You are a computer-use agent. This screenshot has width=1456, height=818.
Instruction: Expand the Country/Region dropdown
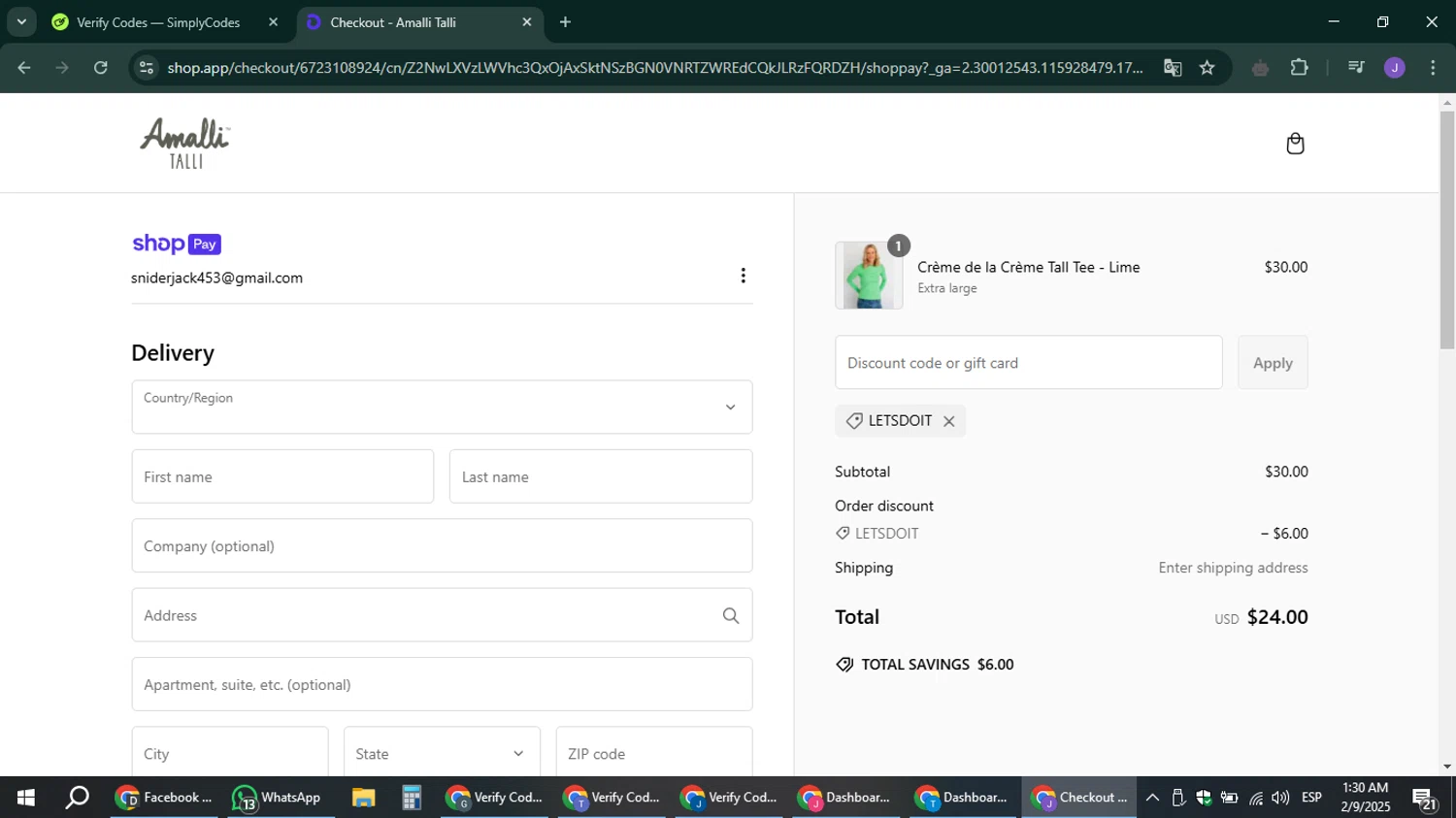(x=442, y=408)
